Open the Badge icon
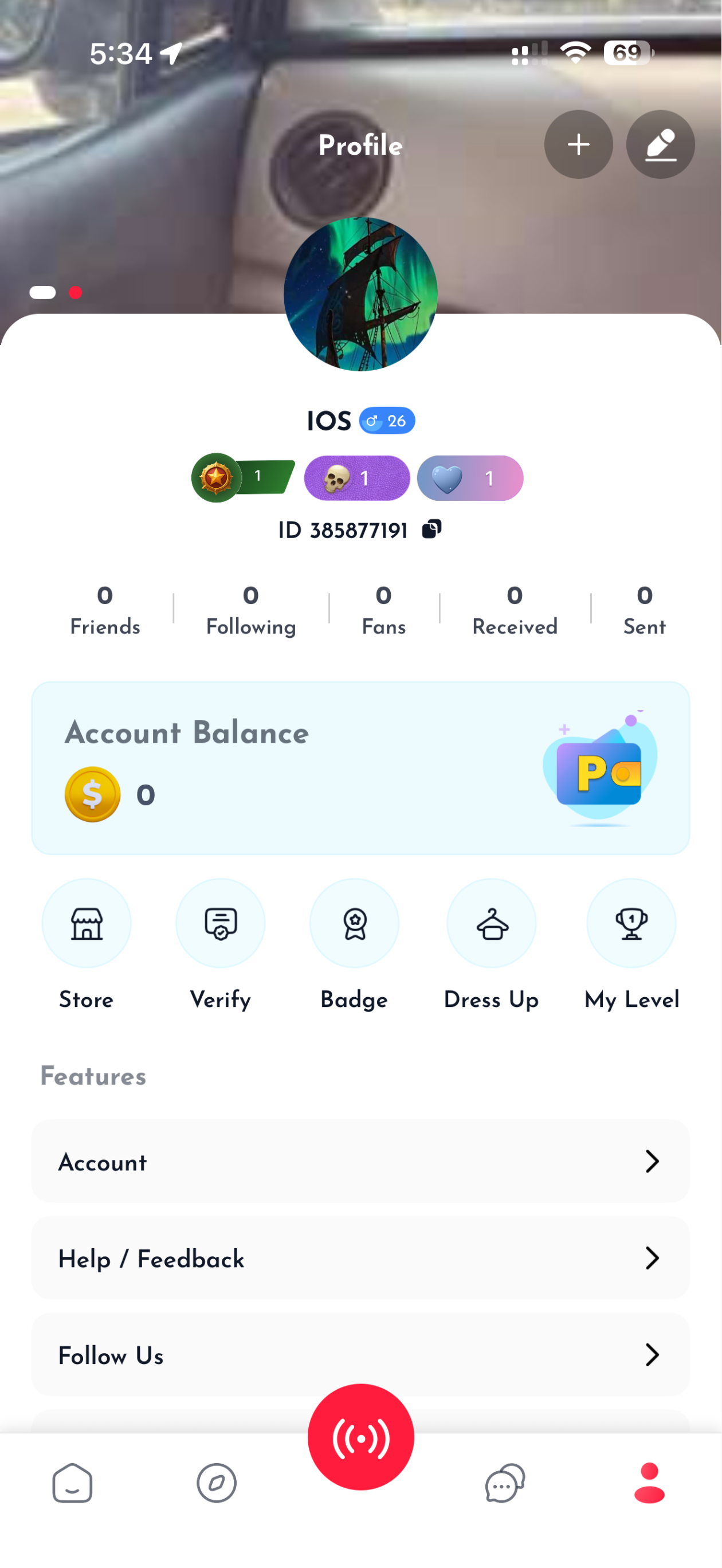Image resolution: width=722 pixels, height=1568 pixels. point(354,923)
